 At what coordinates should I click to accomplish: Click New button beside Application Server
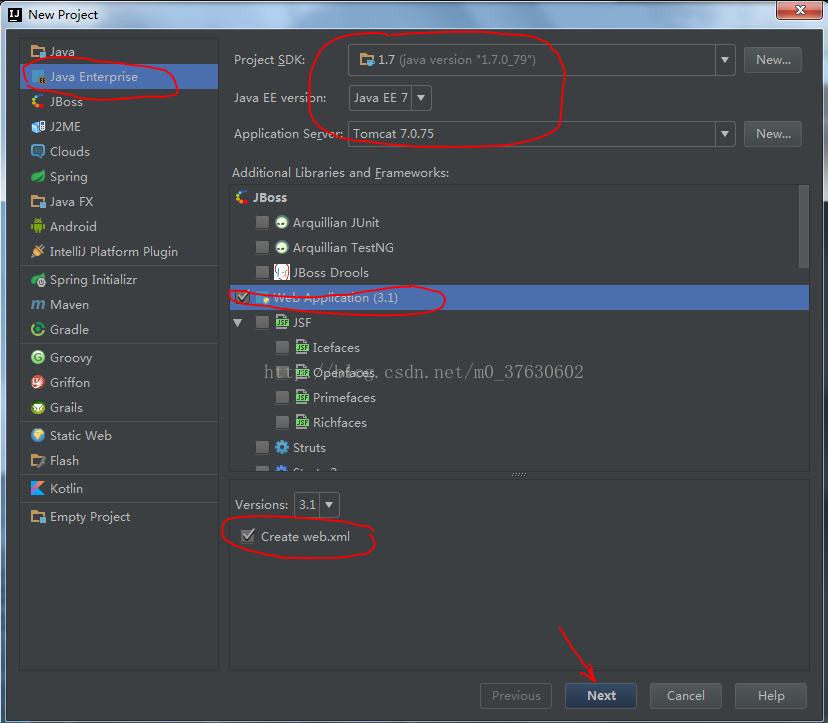click(x=773, y=134)
